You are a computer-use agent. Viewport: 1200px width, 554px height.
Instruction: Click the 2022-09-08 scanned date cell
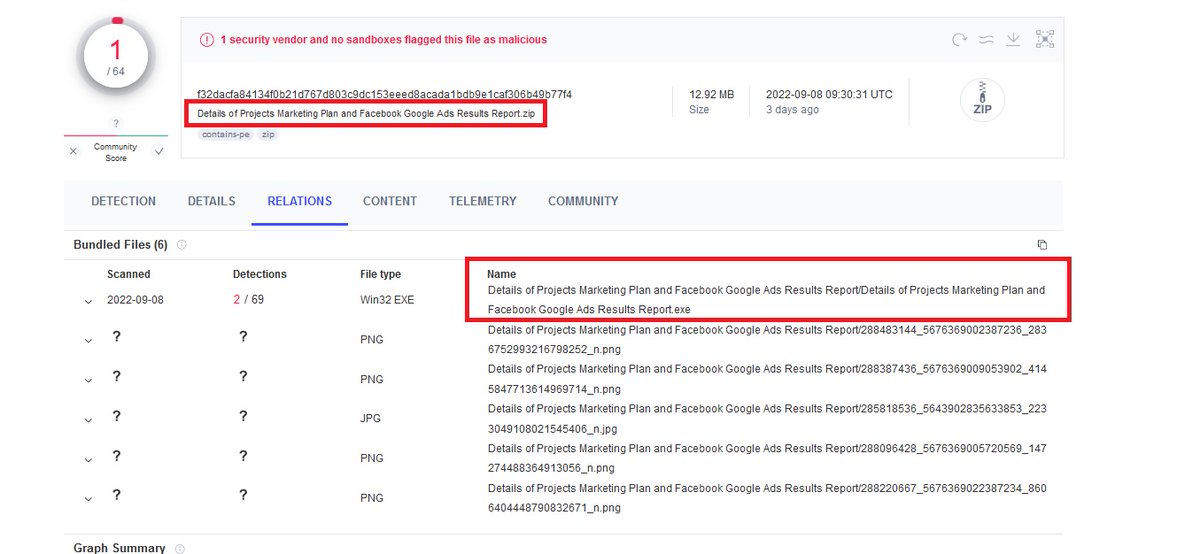pyautogui.click(x=137, y=300)
